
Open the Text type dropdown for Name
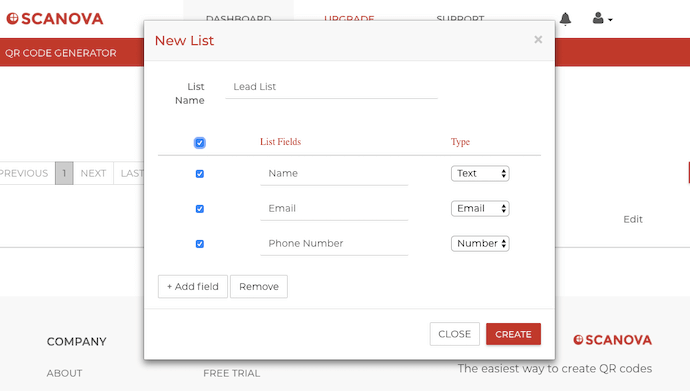point(480,173)
